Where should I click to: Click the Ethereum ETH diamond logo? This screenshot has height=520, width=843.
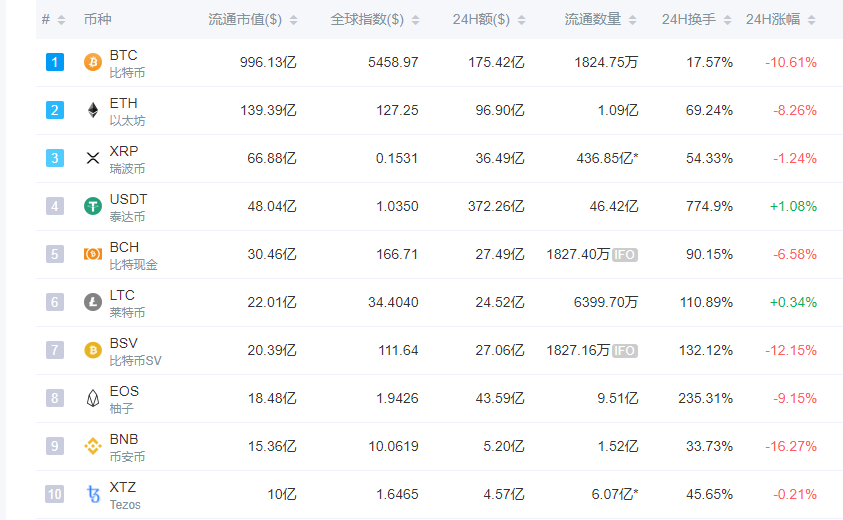click(x=93, y=110)
